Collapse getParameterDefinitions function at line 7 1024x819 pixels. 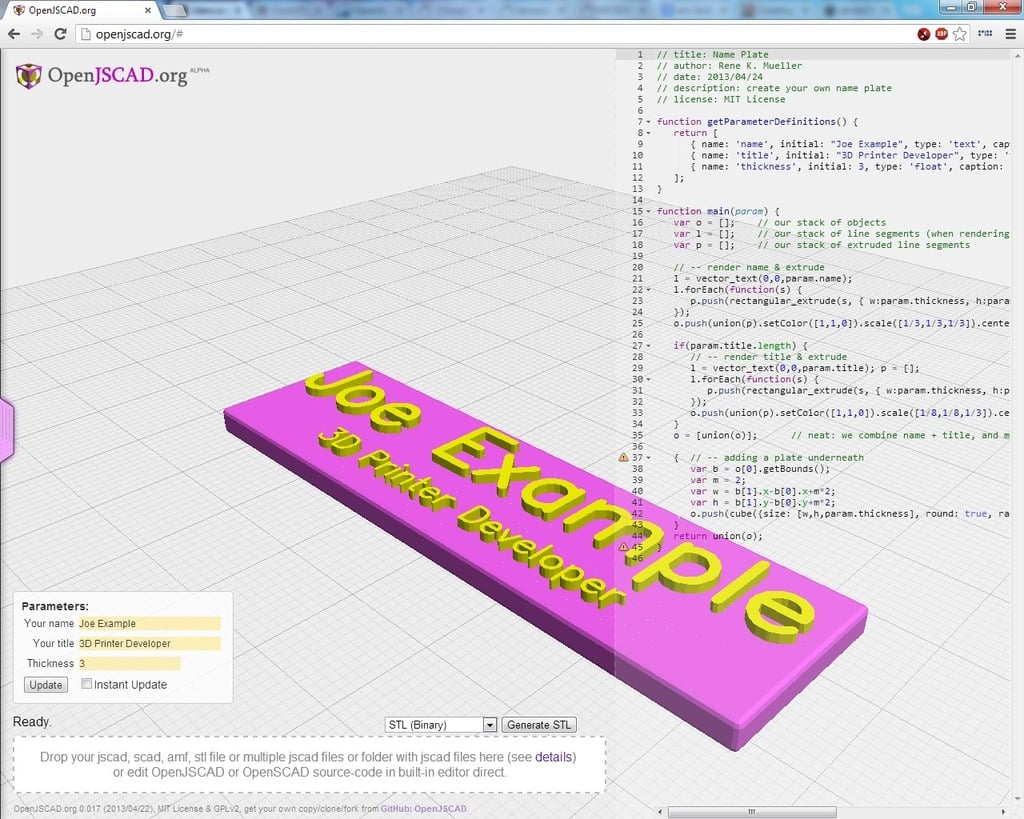pos(648,122)
